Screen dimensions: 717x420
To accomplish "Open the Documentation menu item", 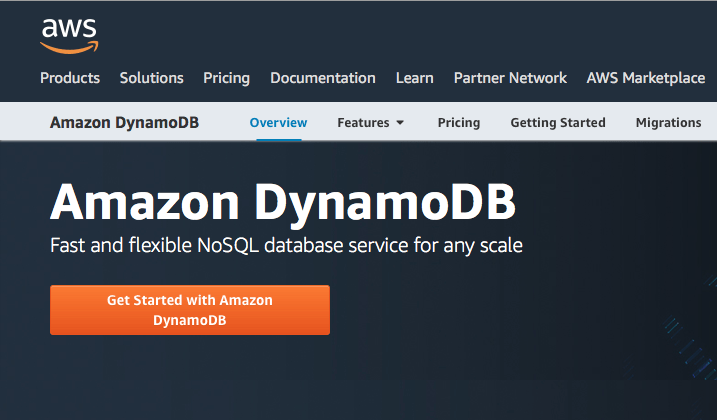I will pyautogui.click(x=323, y=78).
